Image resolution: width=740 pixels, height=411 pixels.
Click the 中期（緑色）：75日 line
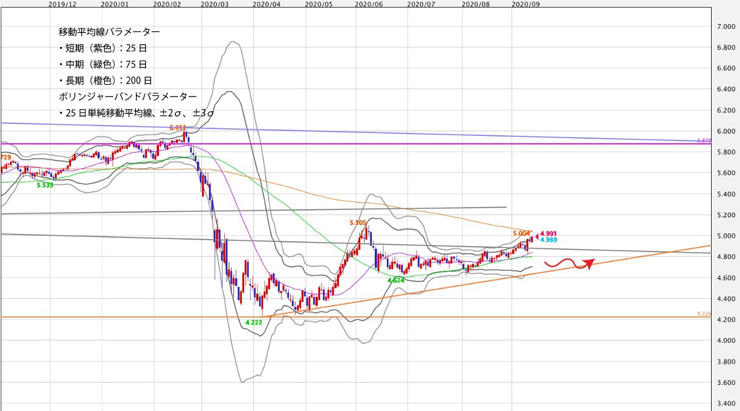pyautogui.click(x=103, y=64)
